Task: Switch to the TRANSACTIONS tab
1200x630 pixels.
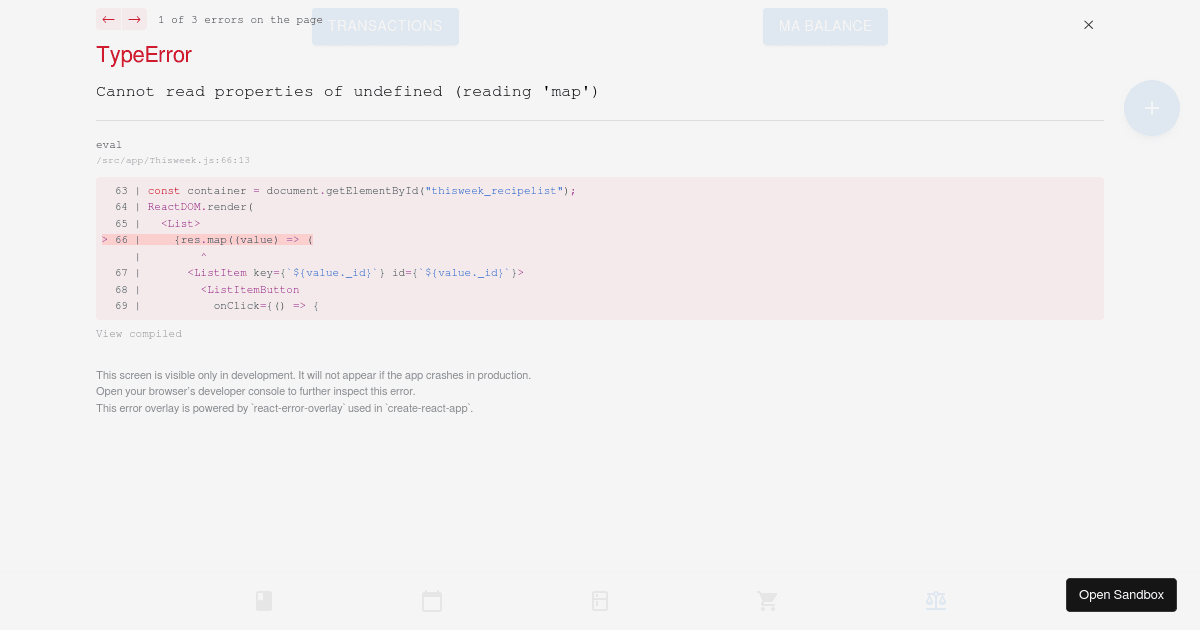Action: coord(386,27)
